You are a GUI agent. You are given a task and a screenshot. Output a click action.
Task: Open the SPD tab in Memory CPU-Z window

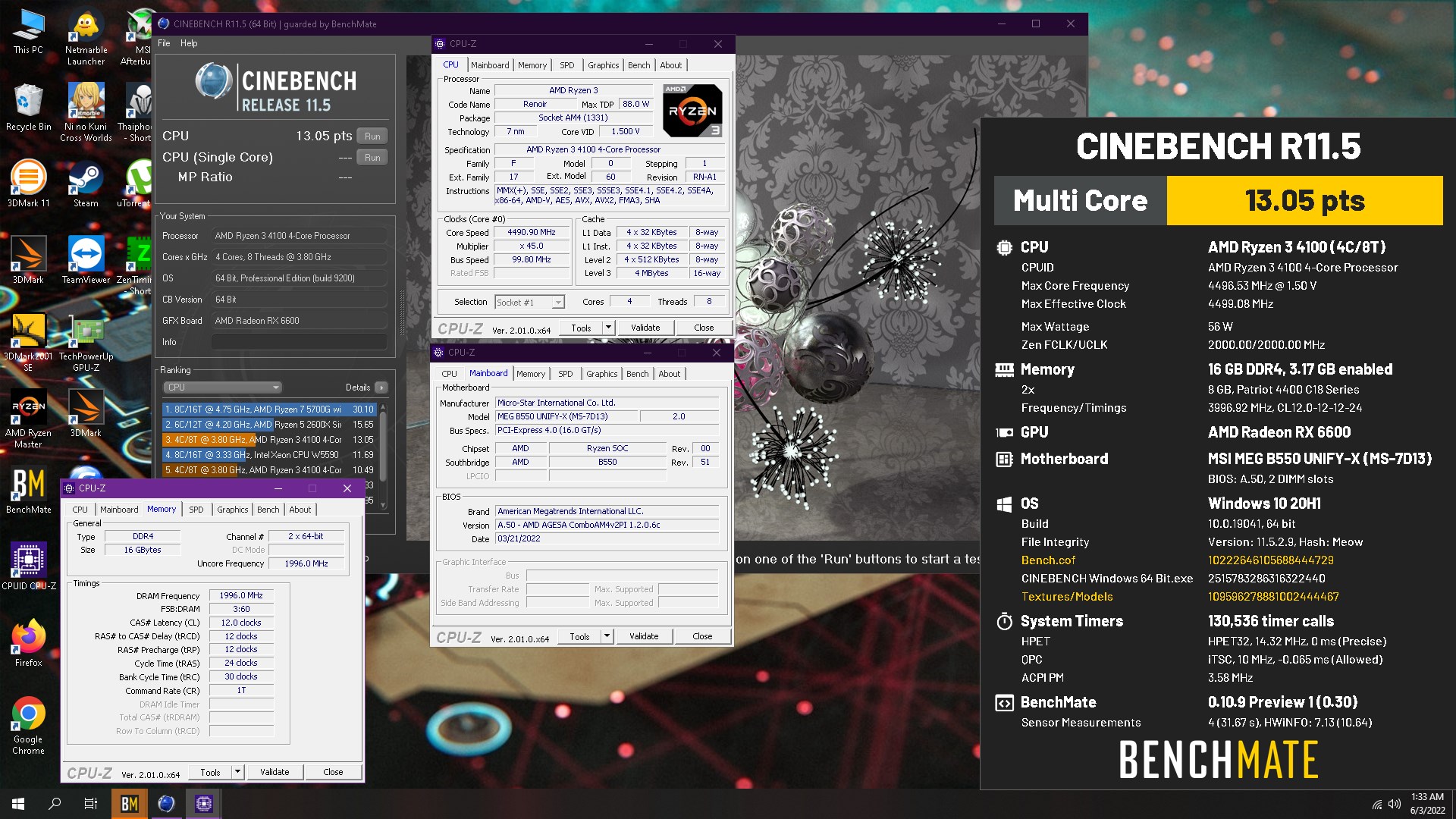196,510
